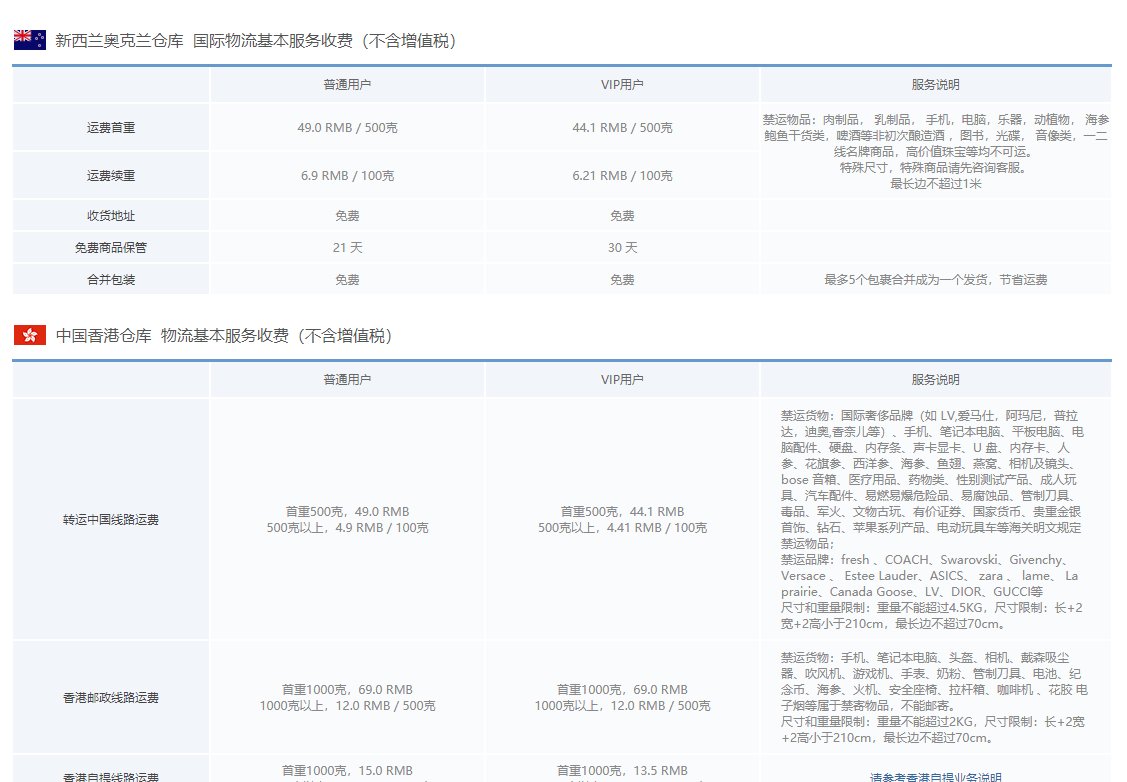Viewport: 1127px width, 782px height.
Task: Click the 44.1 RMB / 500克 VIP fee cell
Action: click(x=621, y=127)
